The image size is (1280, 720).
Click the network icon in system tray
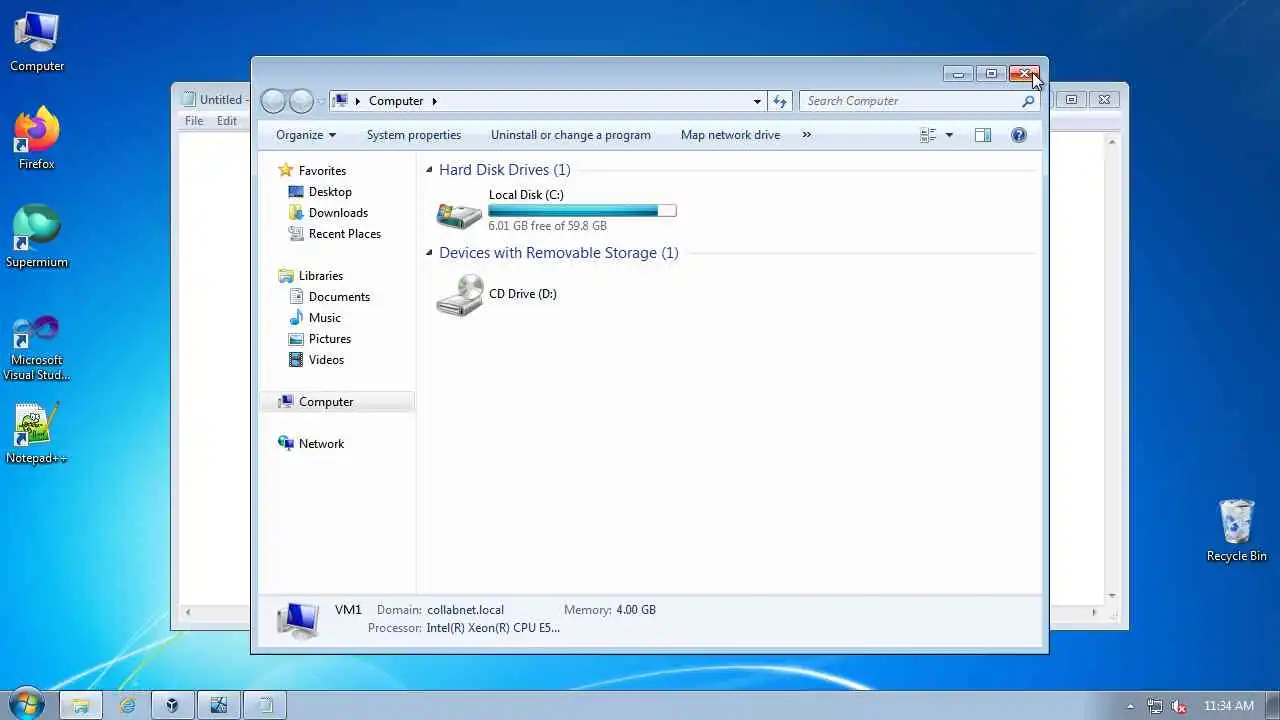click(x=1155, y=706)
